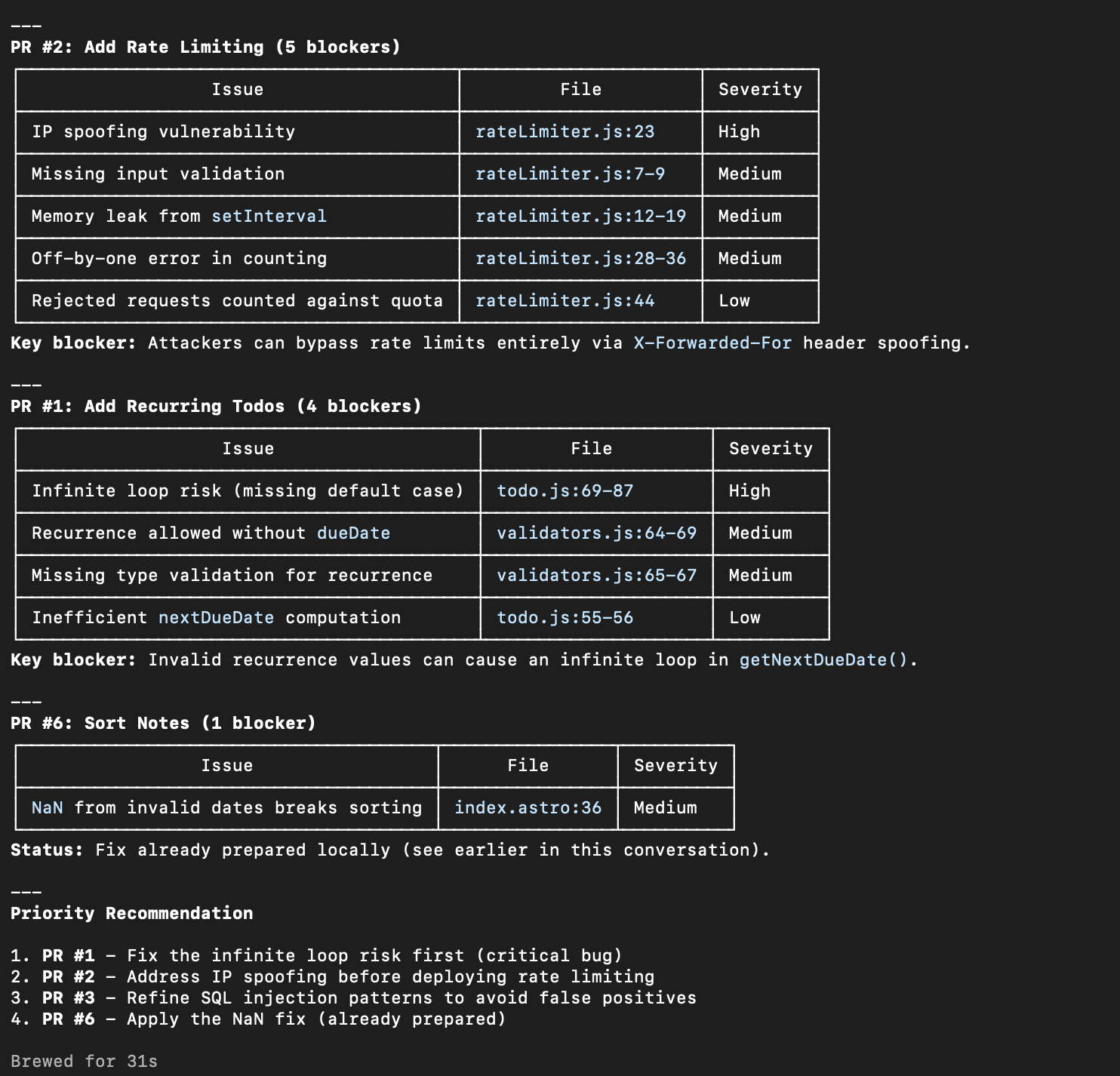
Task: Click the dueDate field reference
Action: tap(353, 533)
